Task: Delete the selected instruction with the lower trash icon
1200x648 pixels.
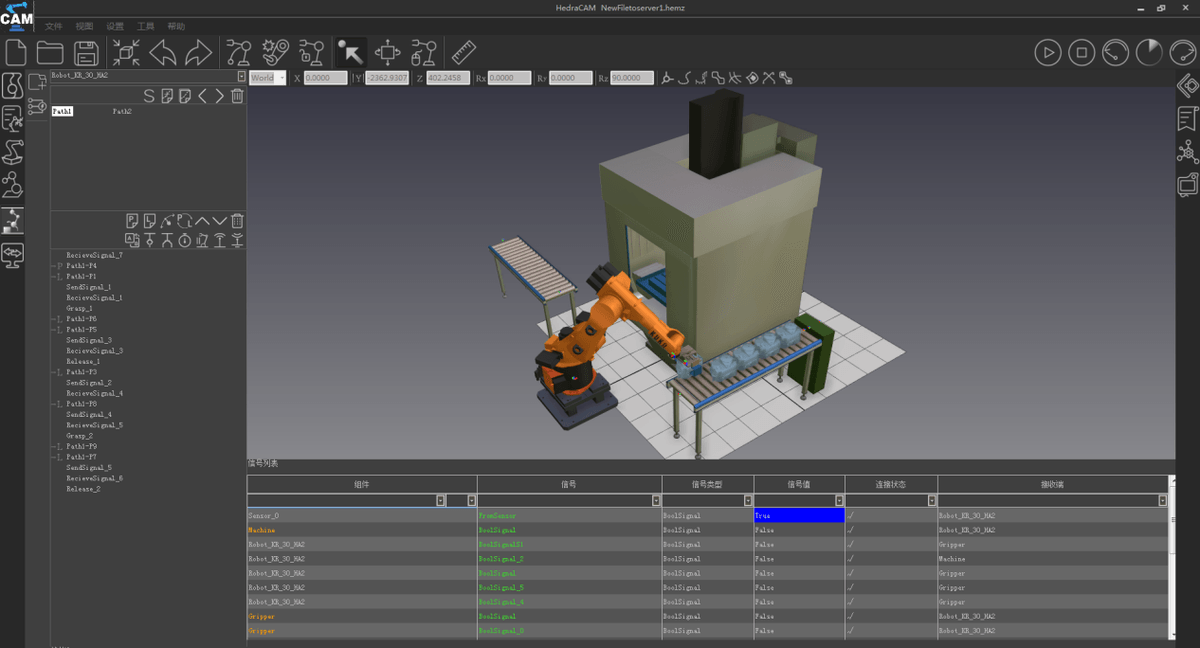Action: 237,221
